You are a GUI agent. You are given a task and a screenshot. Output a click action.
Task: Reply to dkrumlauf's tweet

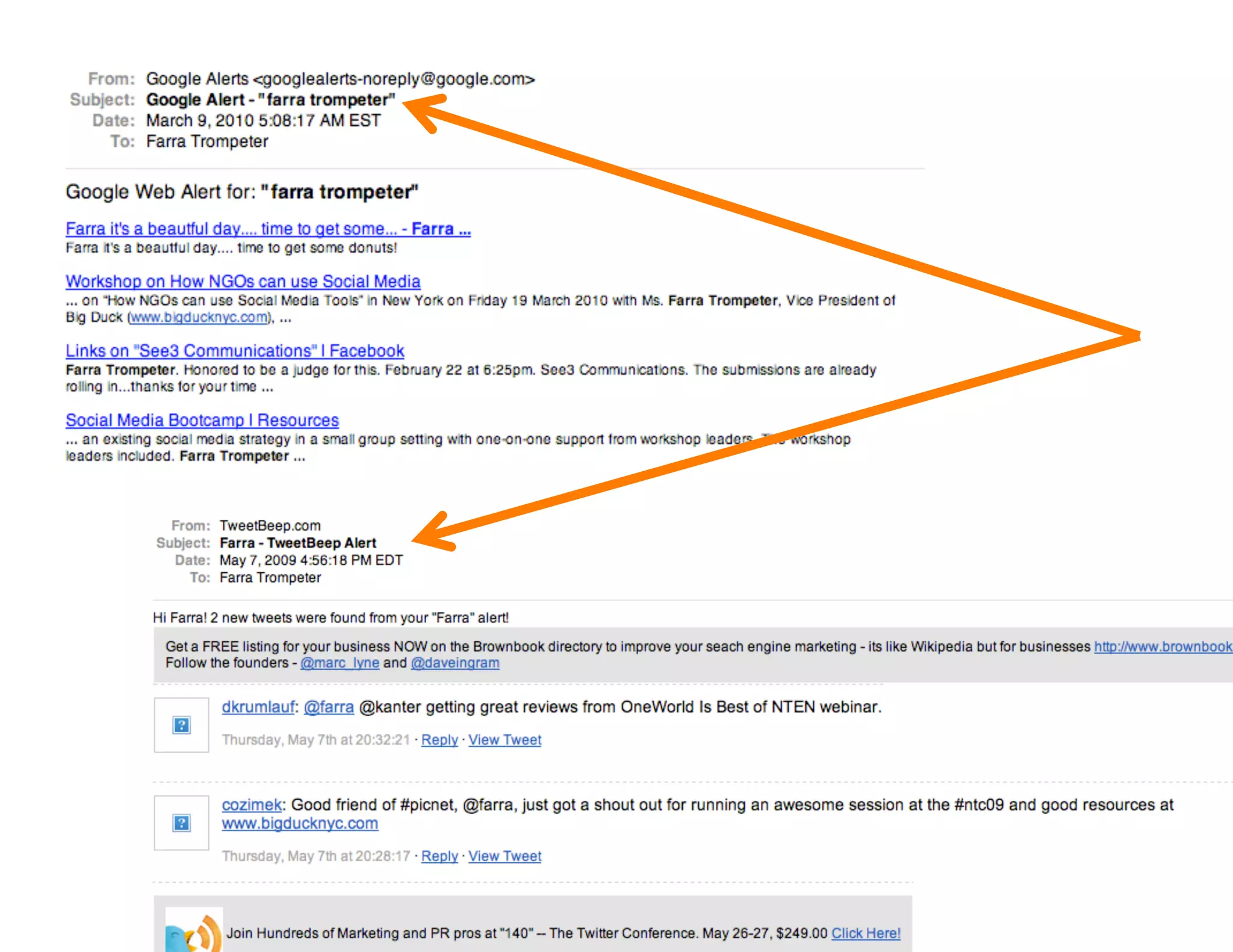click(x=439, y=740)
